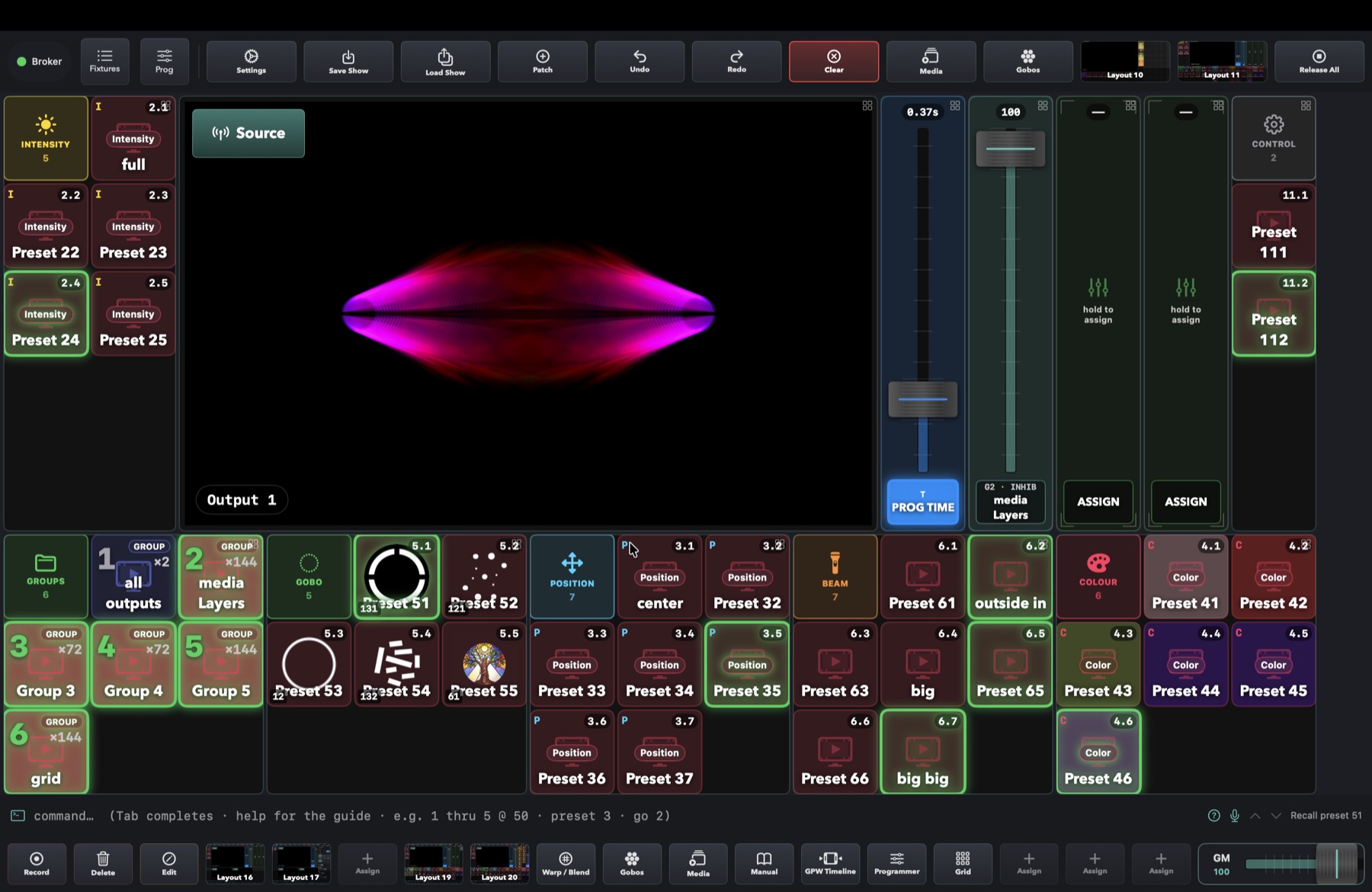Open the Manual book icon

[x=764, y=863]
